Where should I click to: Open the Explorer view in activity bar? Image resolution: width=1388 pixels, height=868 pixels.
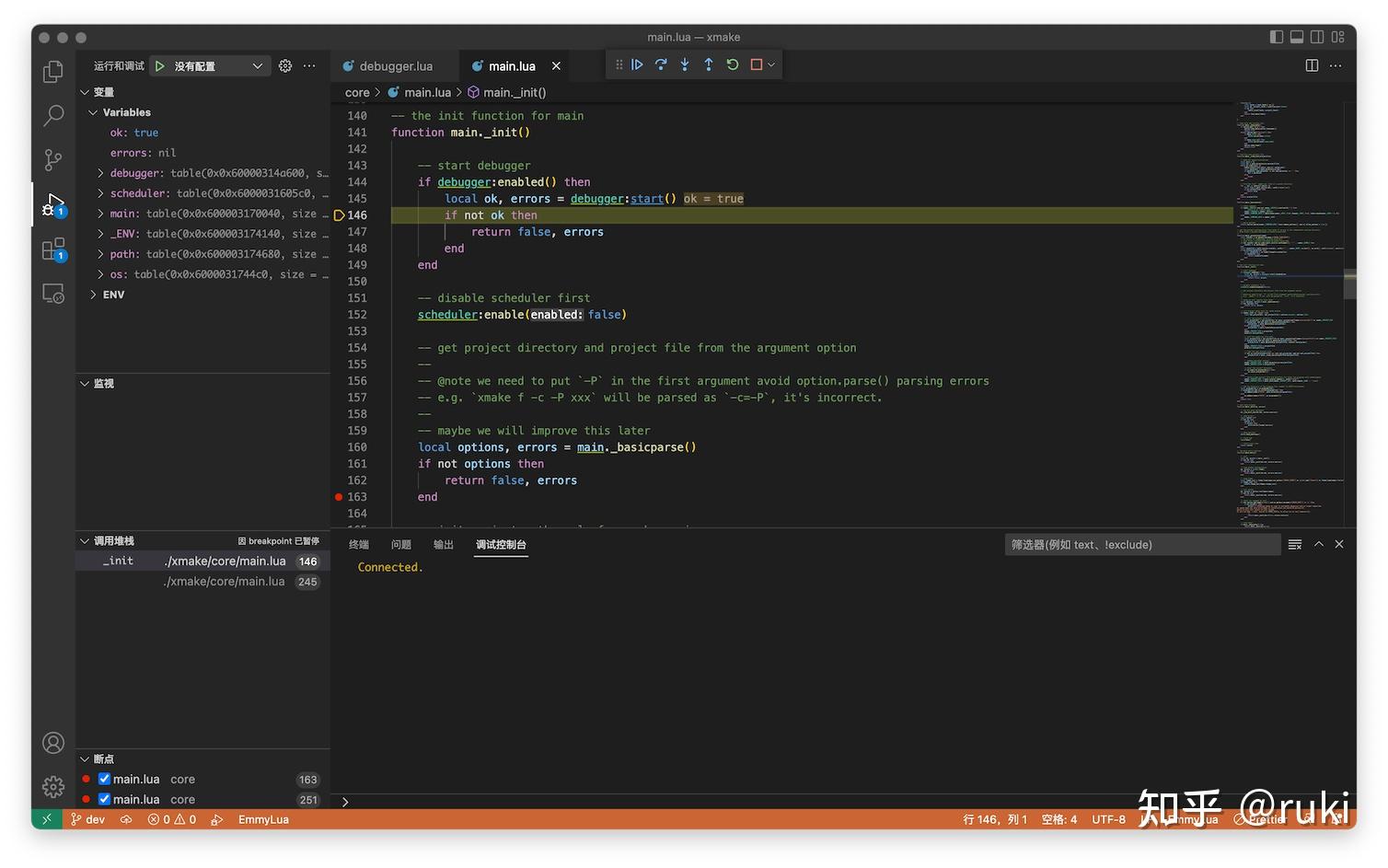tap(53, 72)
